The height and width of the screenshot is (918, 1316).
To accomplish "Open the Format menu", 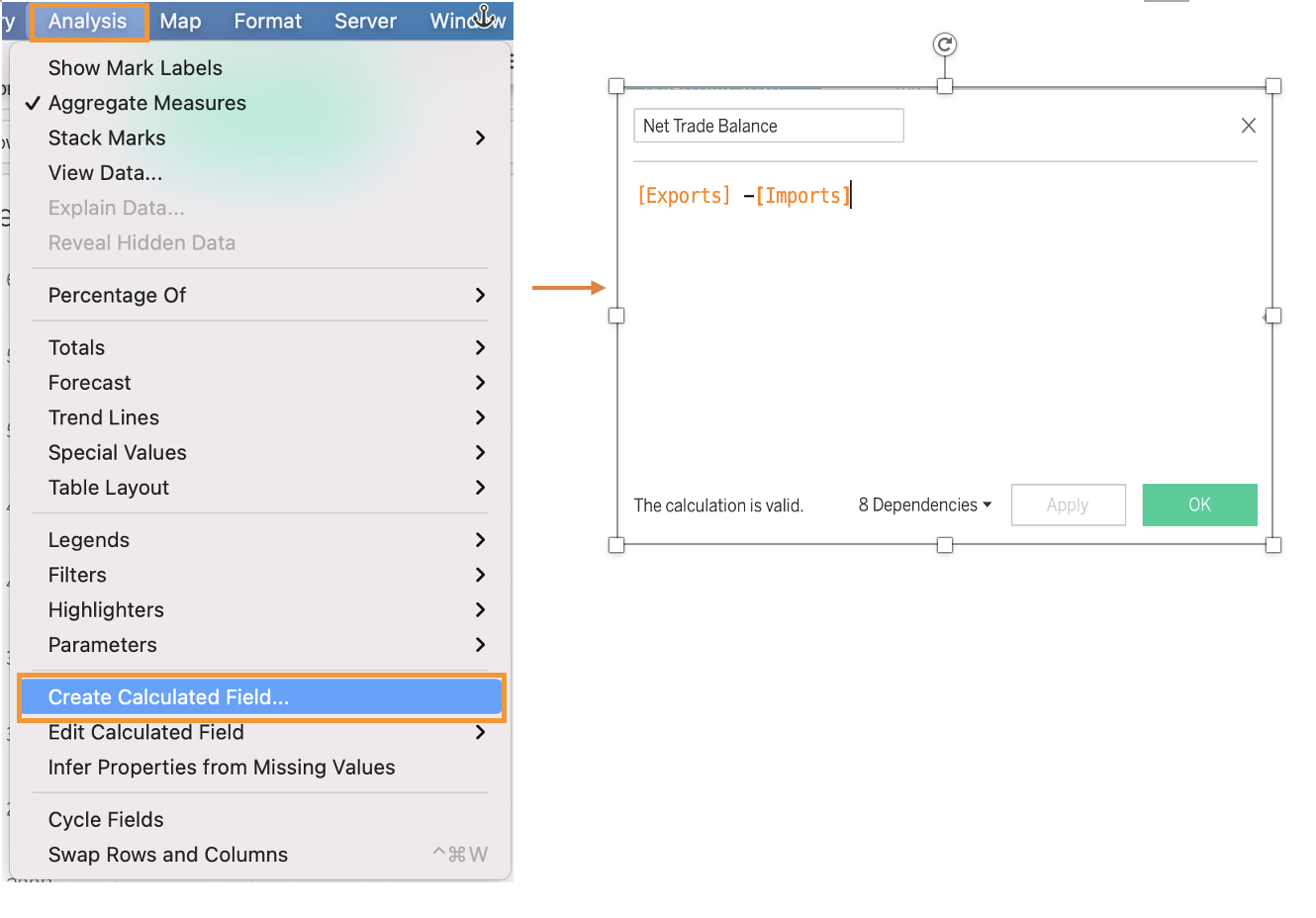I will click(x=267, y=21).
